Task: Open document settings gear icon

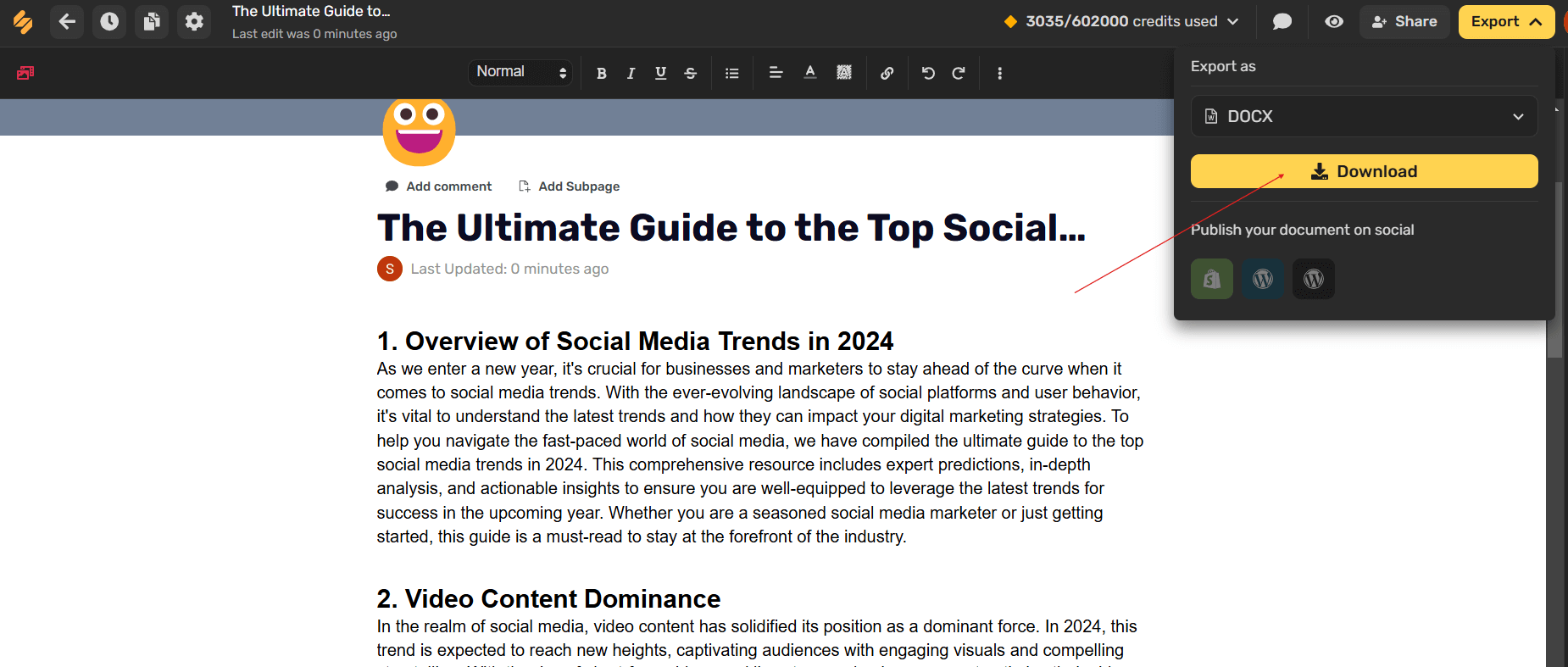Action: [x=194, y=21]
